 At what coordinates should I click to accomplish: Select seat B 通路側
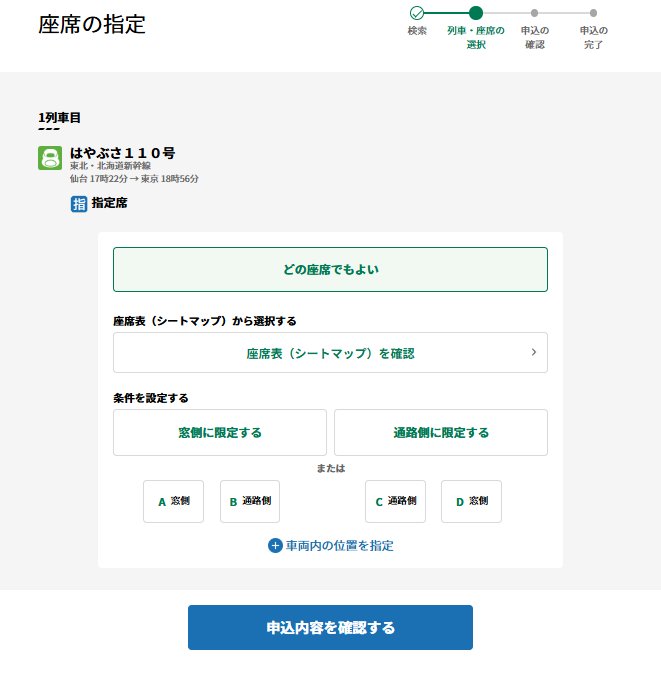pyautogui.click(x=250, y=501)
